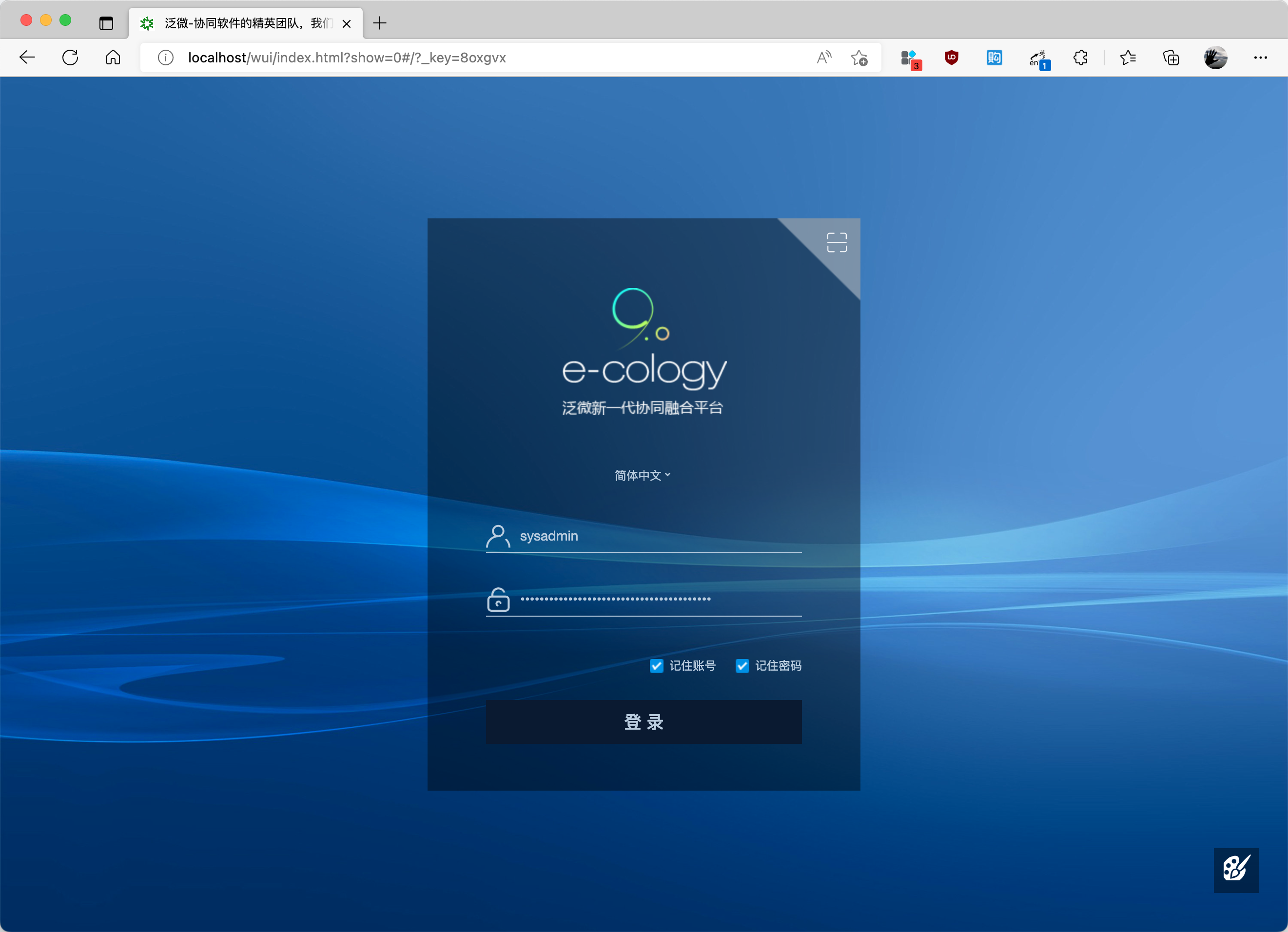The width and height of the screenshot is (1288, 932).
Task: Click the 登录 login button
Action: (x=644, y=722)
